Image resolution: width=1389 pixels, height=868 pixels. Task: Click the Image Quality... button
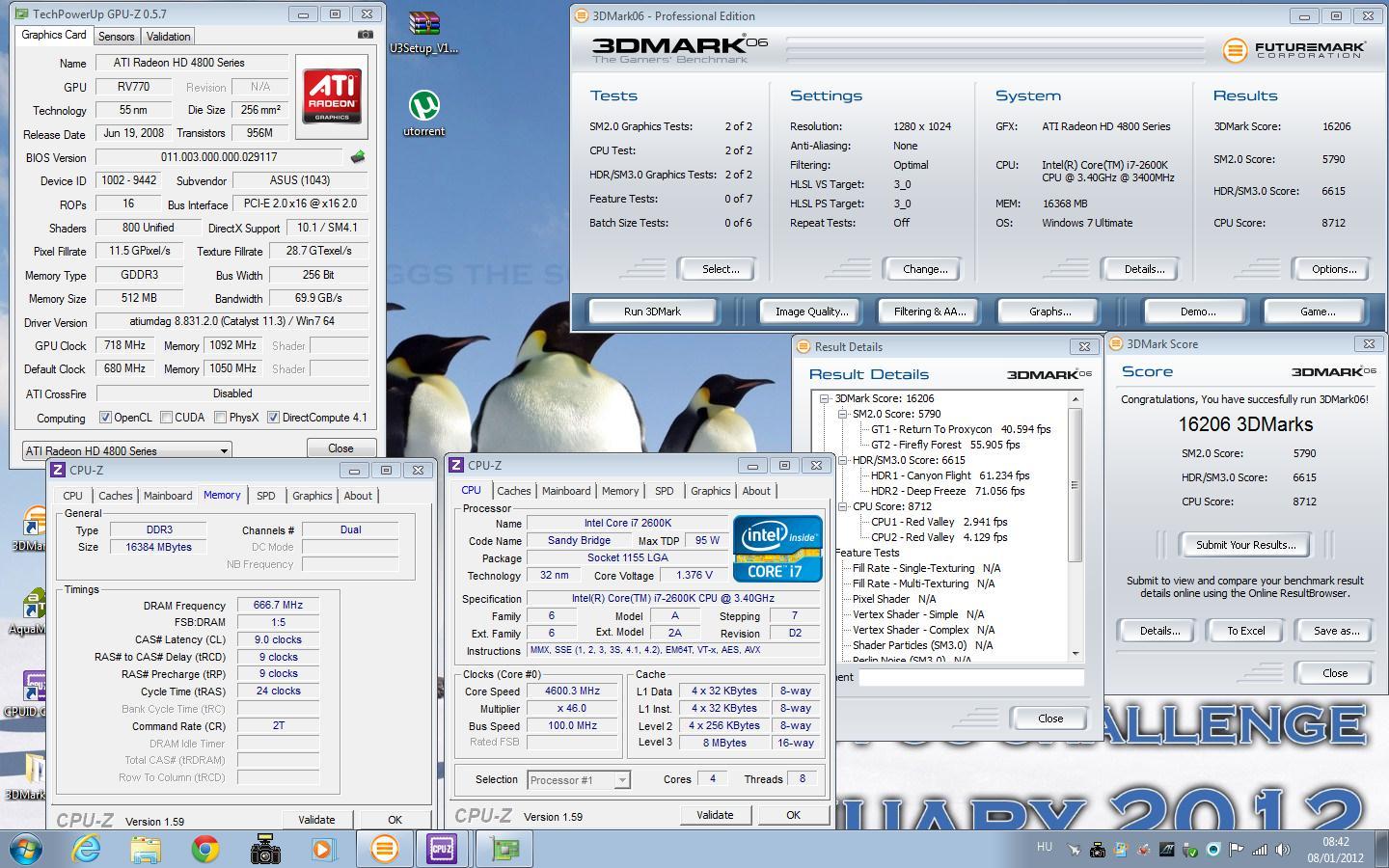pyautogui.click(x=811, y=312)
